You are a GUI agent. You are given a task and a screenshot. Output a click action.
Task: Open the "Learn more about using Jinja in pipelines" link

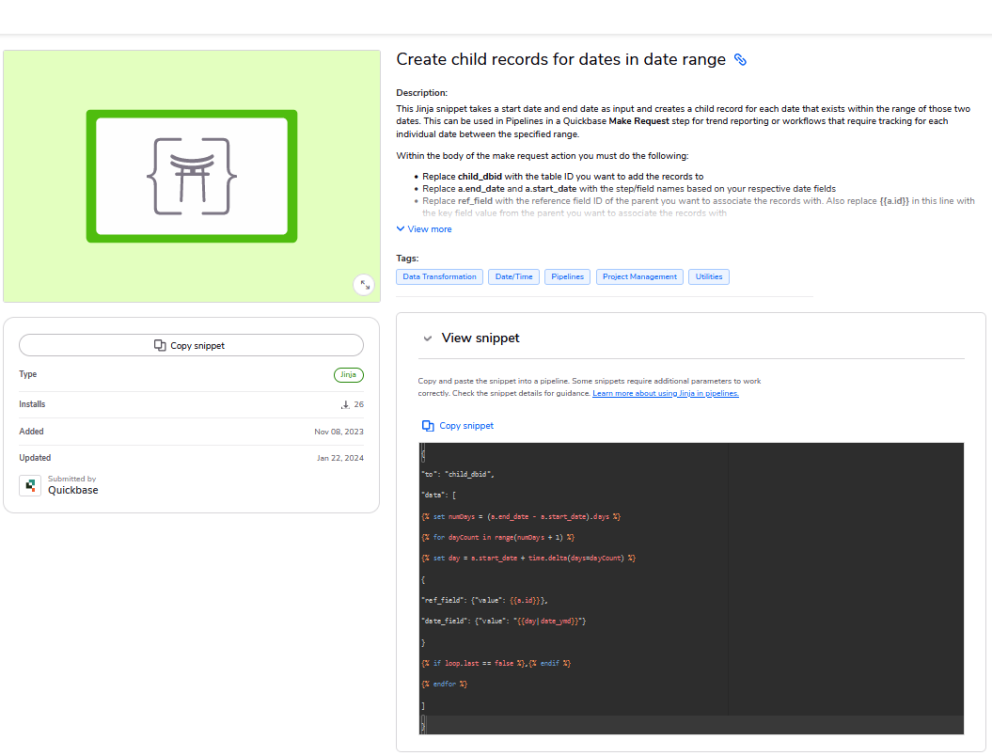(x=665, y=393)
